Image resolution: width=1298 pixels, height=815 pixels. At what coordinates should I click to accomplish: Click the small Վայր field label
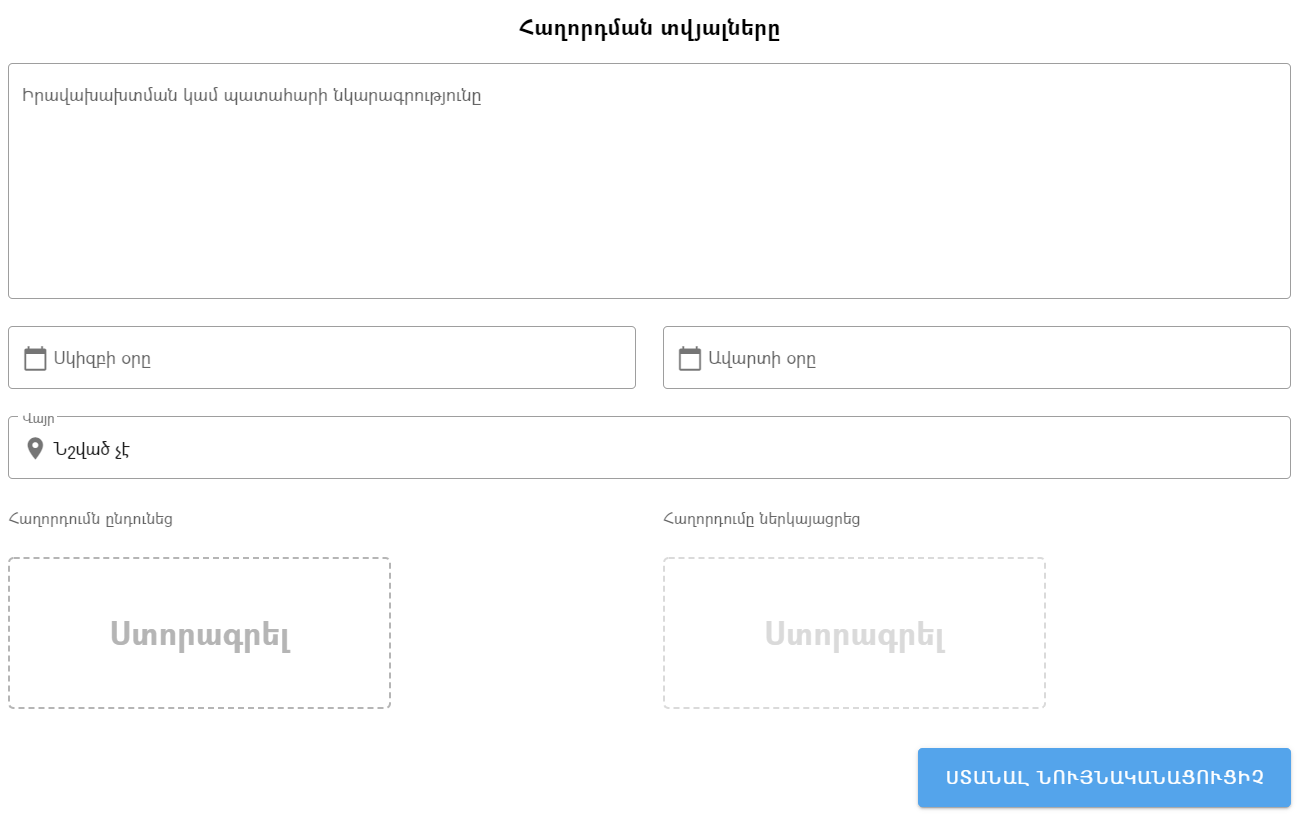tap(38, 418)
